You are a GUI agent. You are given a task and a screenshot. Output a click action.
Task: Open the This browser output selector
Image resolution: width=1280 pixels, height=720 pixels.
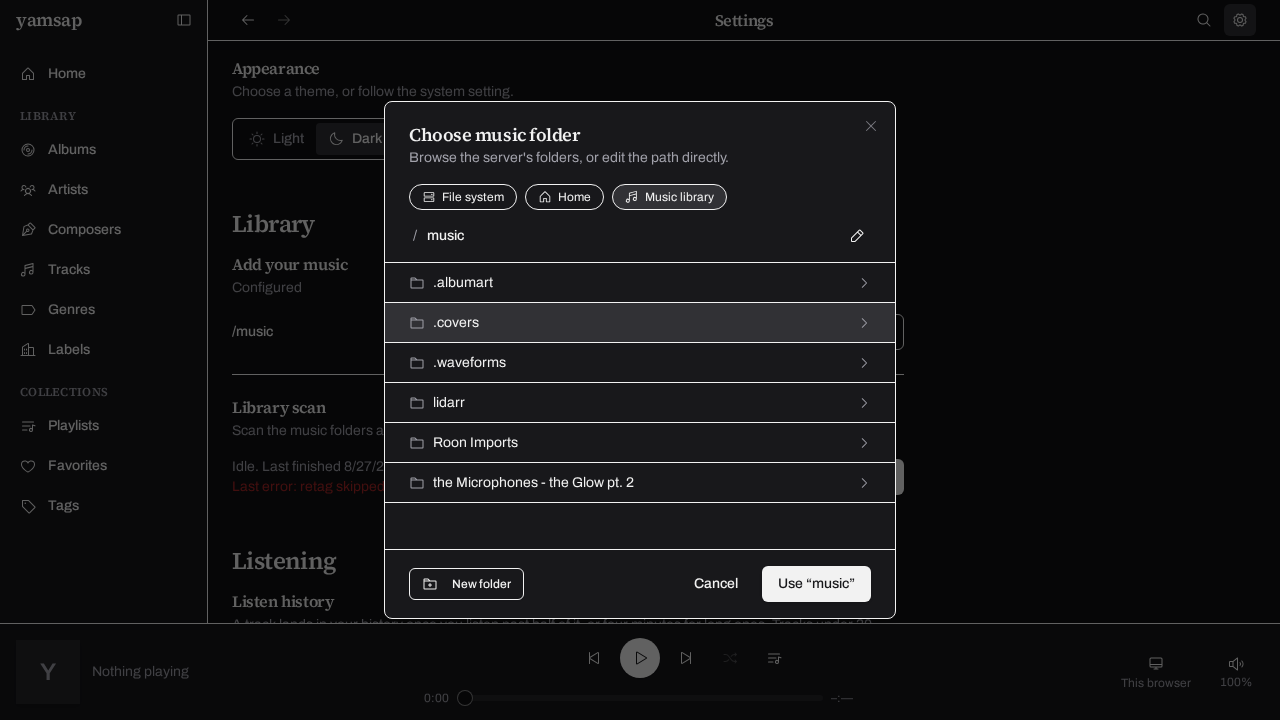coord(1156,672)
